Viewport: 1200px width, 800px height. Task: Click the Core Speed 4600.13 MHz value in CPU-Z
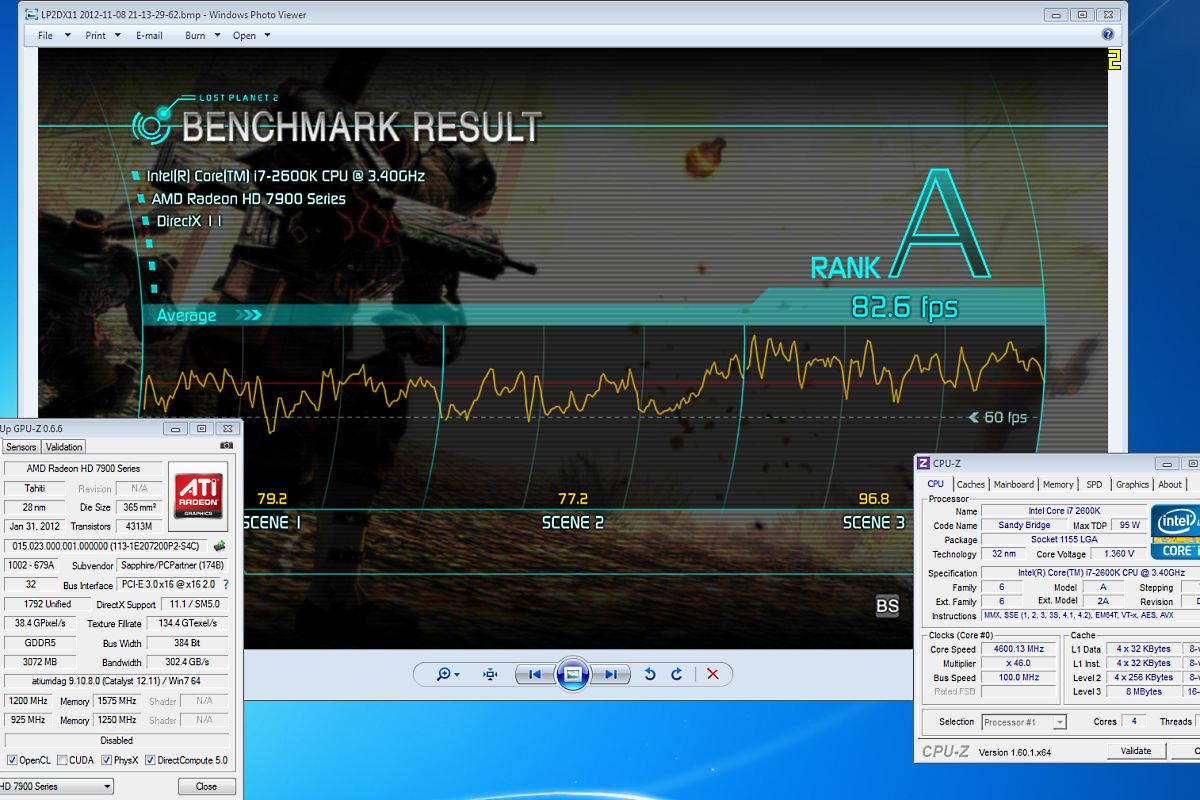1018,649
